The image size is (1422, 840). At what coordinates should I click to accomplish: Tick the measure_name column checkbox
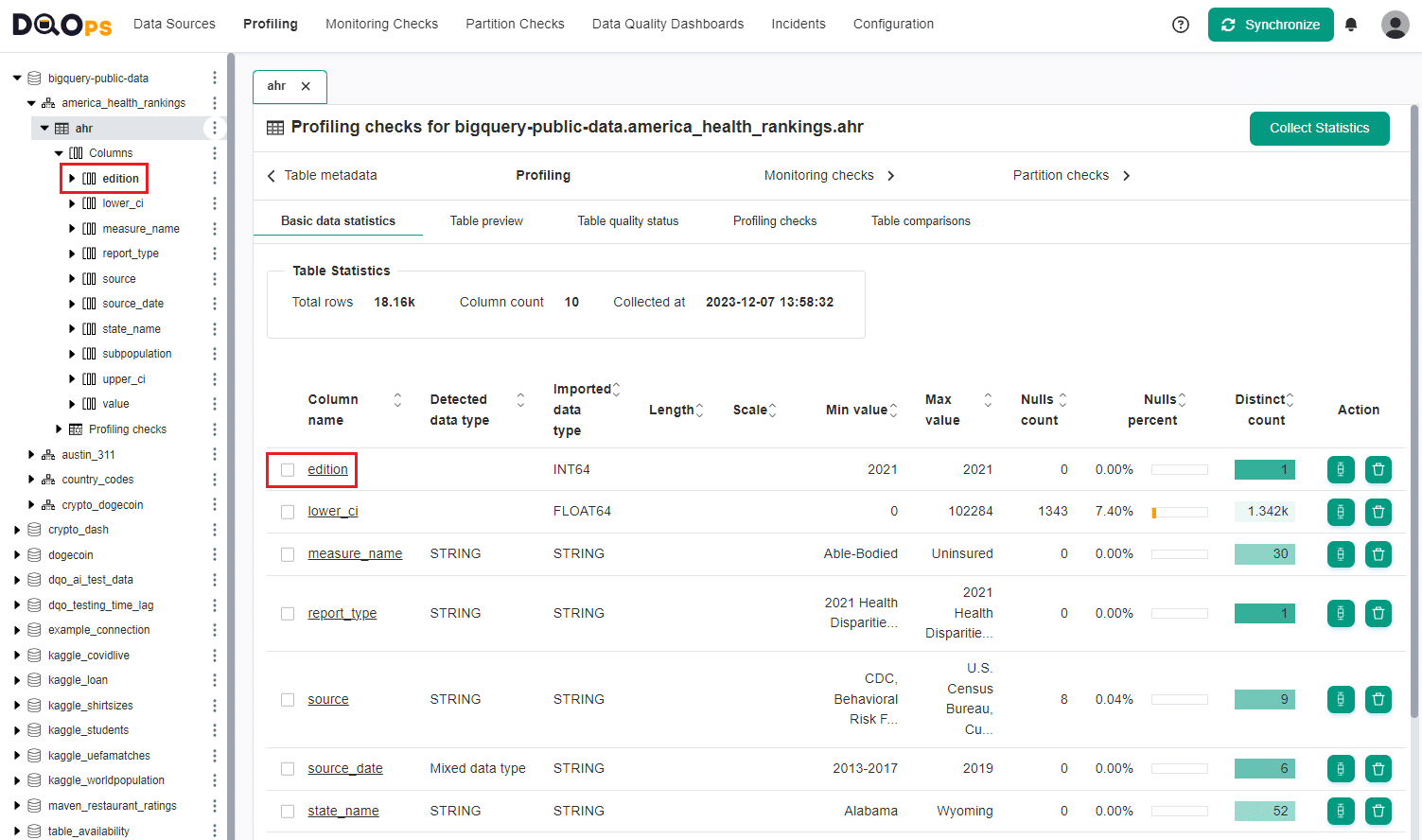pyautogui.click(x=288, y=554)
